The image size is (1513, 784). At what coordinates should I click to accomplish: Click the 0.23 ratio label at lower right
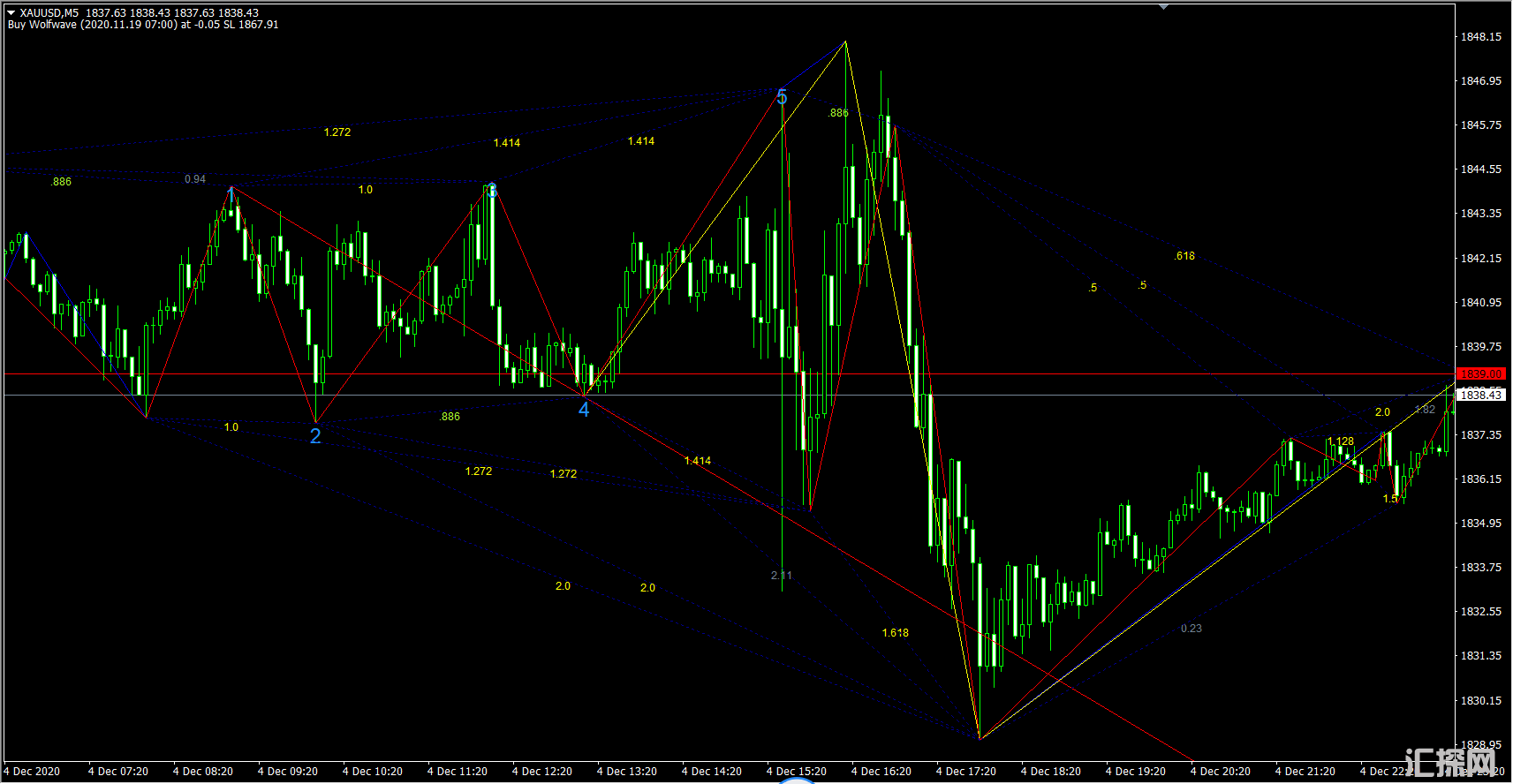click(x=1191, y=629)
